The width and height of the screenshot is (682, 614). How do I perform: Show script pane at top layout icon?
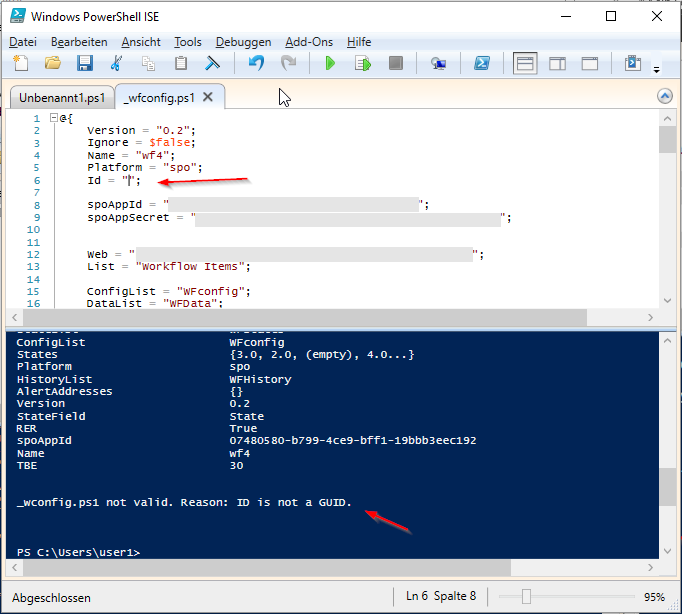525,63
